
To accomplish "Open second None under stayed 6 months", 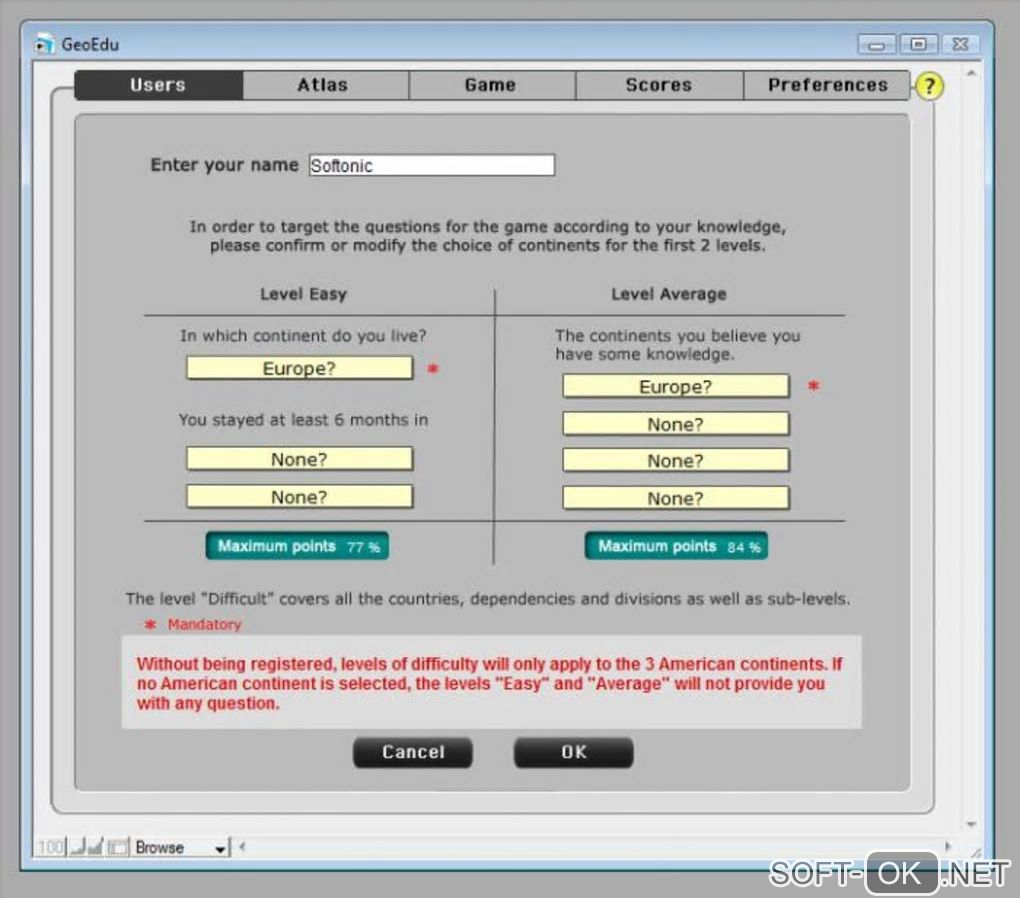I will pos(299,497).
